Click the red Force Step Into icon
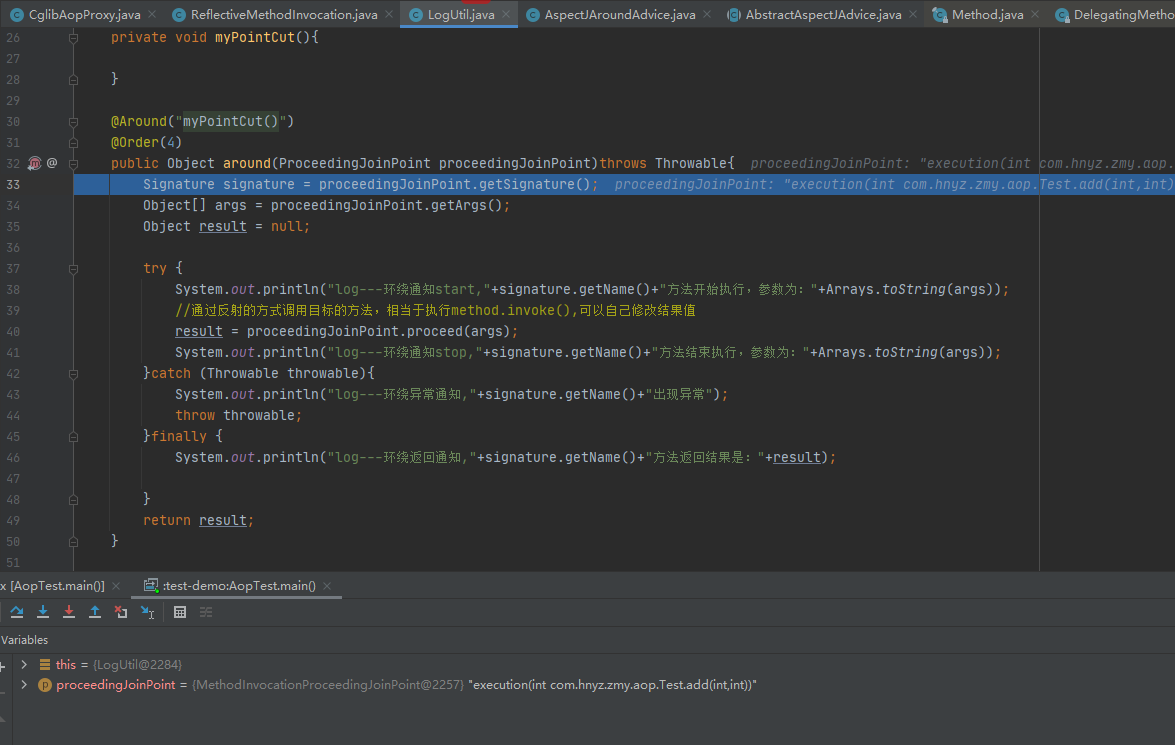 point(69,612)
